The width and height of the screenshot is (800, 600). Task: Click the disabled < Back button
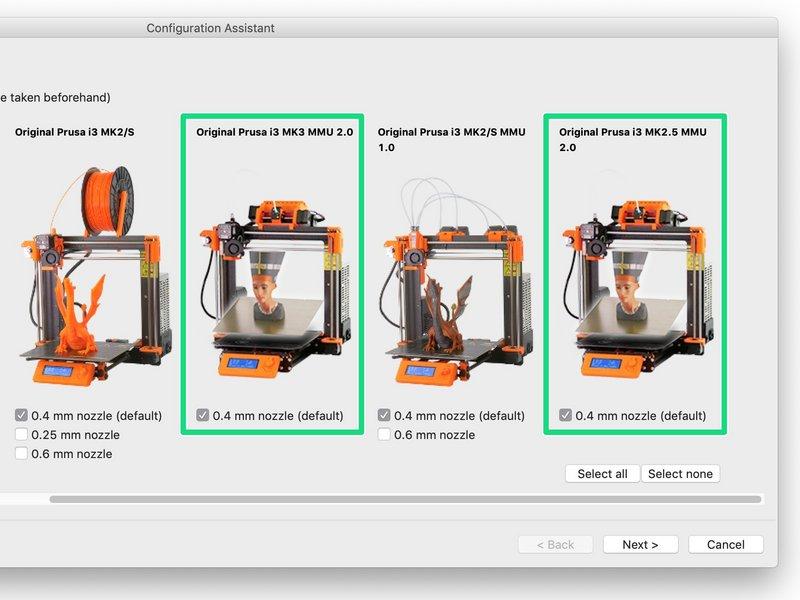(555, 544)
